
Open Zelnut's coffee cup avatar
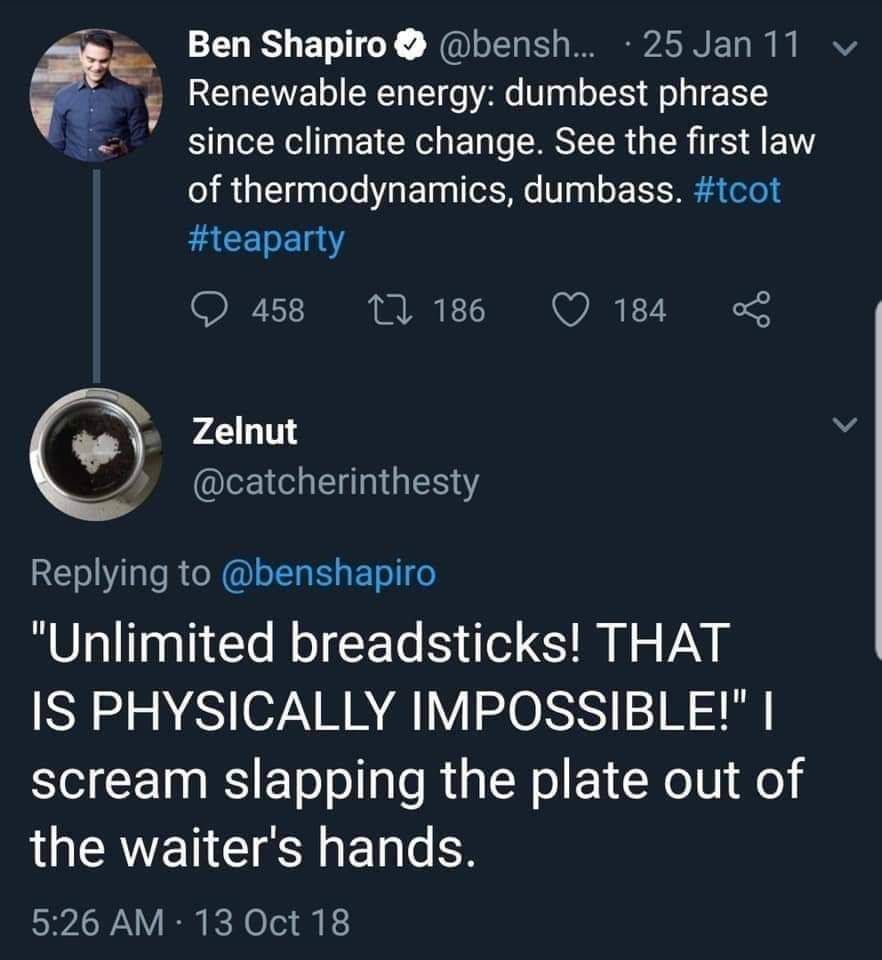click(x=97, y=453)
